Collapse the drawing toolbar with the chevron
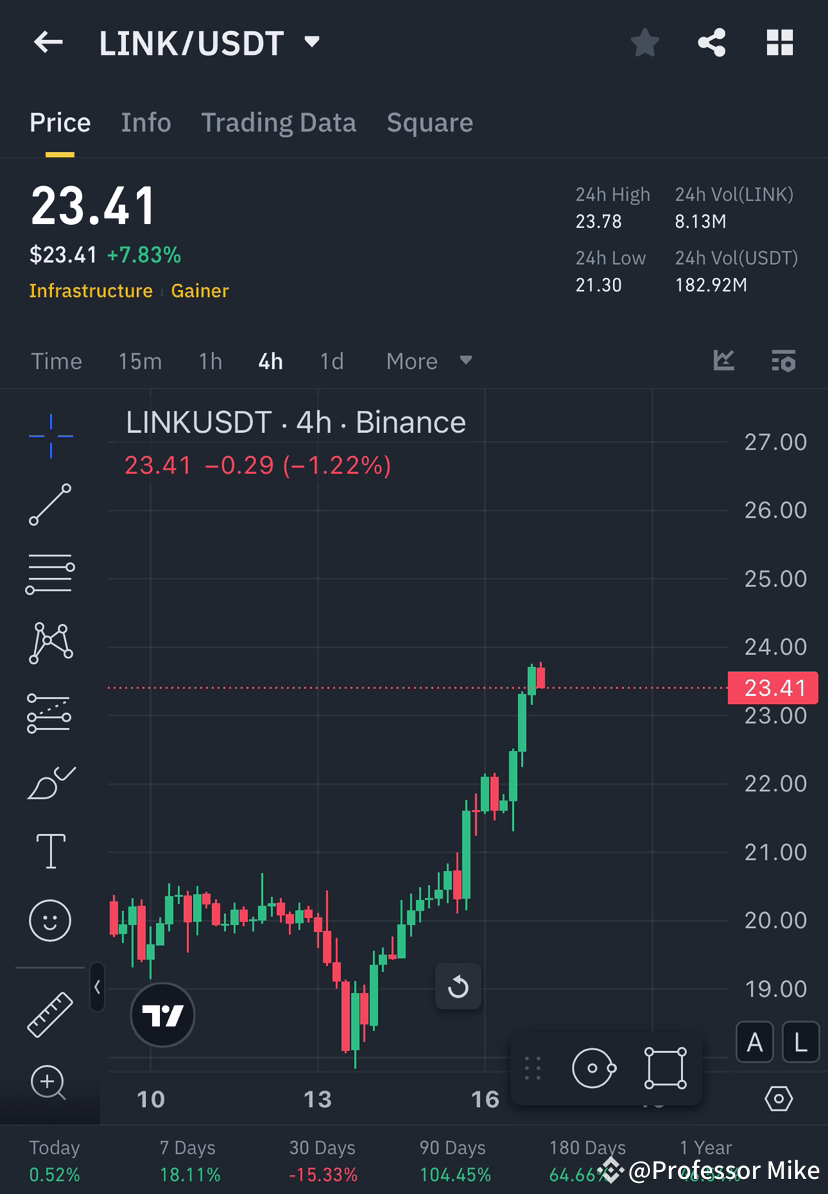The image size is (828, 1194). (97, 988)
